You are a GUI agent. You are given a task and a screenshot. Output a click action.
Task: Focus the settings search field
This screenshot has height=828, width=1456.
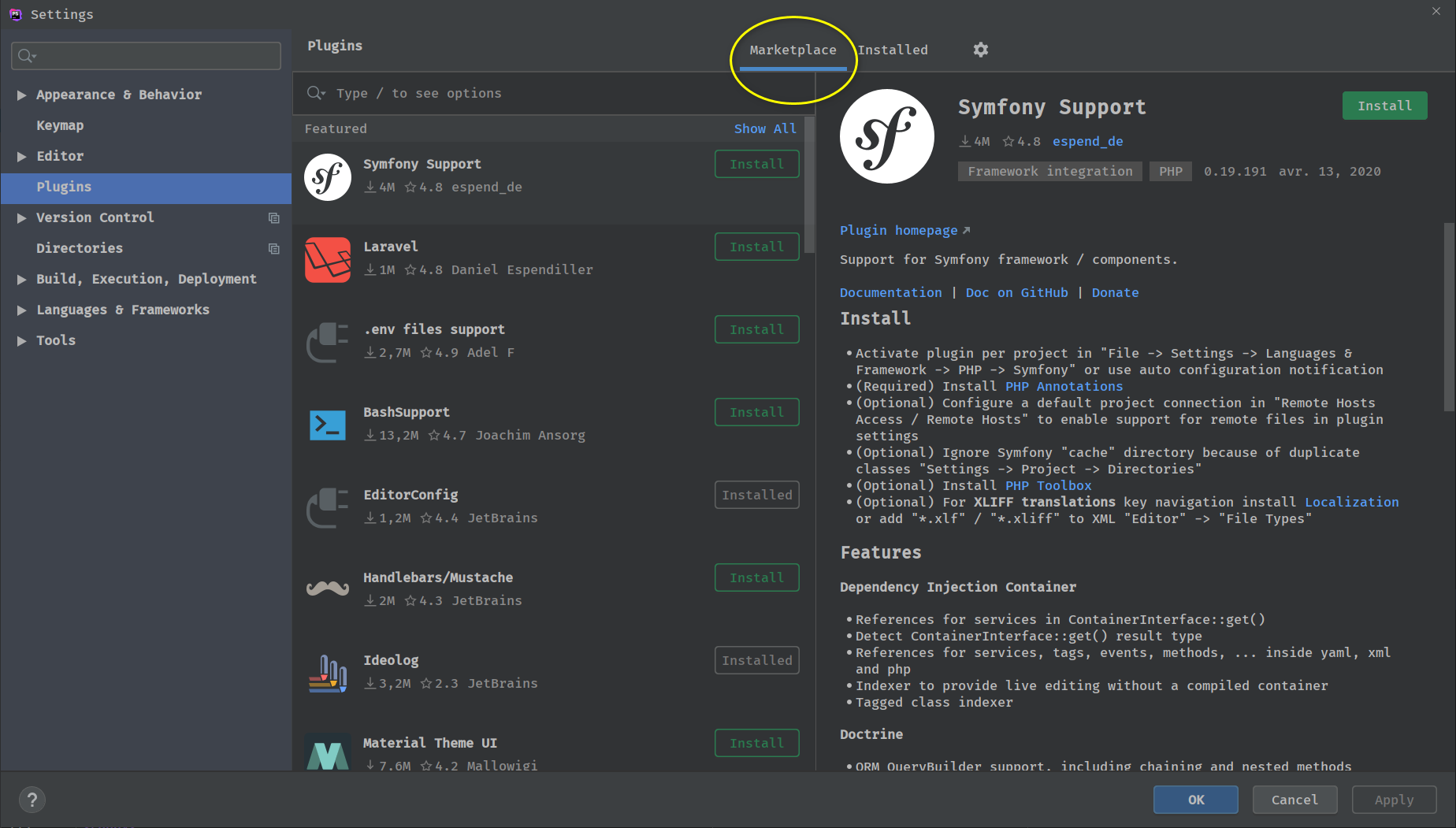[x=147, y=56]
